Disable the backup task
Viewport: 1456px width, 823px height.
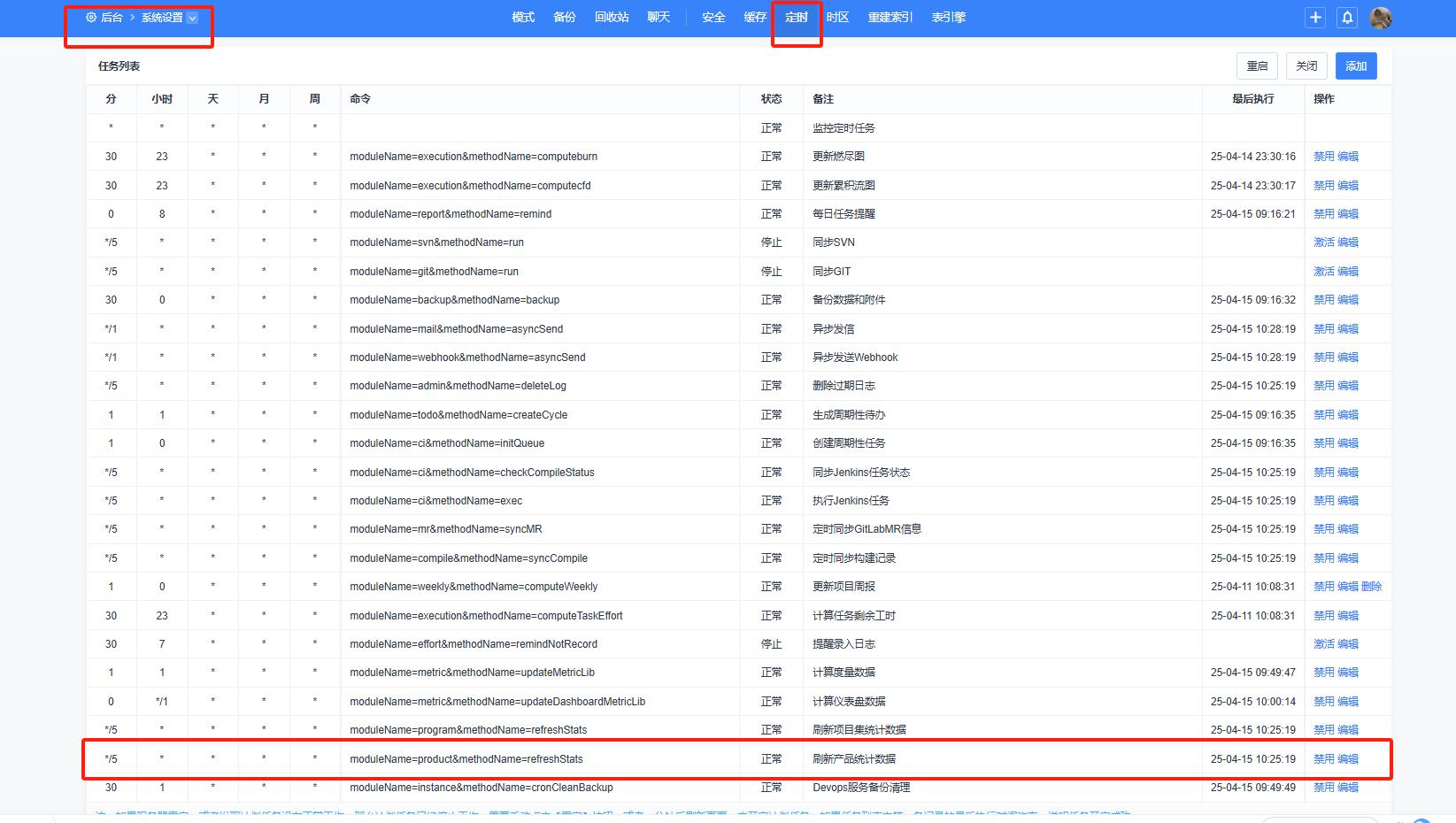(x=1324, y=300)
